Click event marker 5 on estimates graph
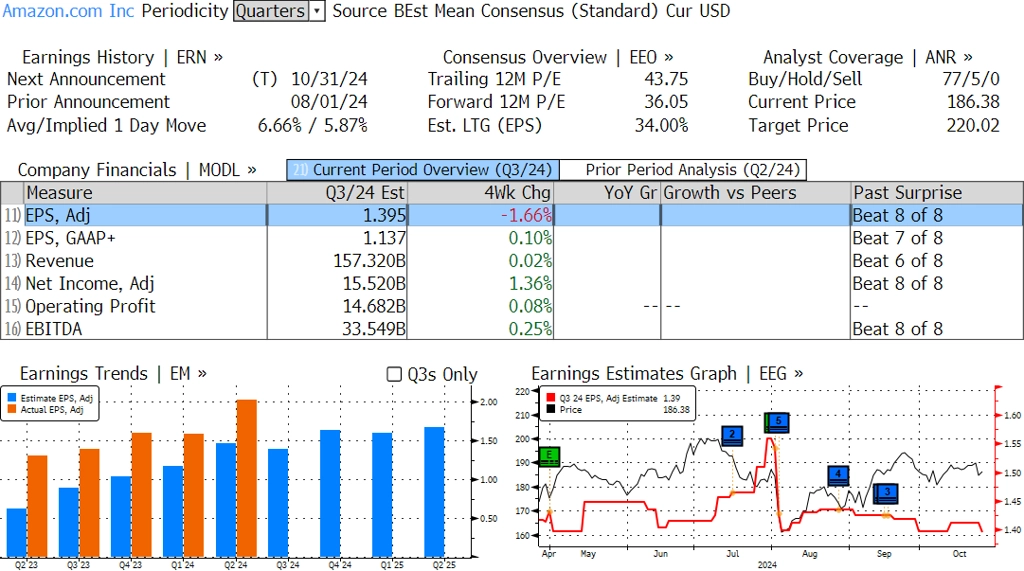This screenshot has width=1024, height=571. [777, 423]
